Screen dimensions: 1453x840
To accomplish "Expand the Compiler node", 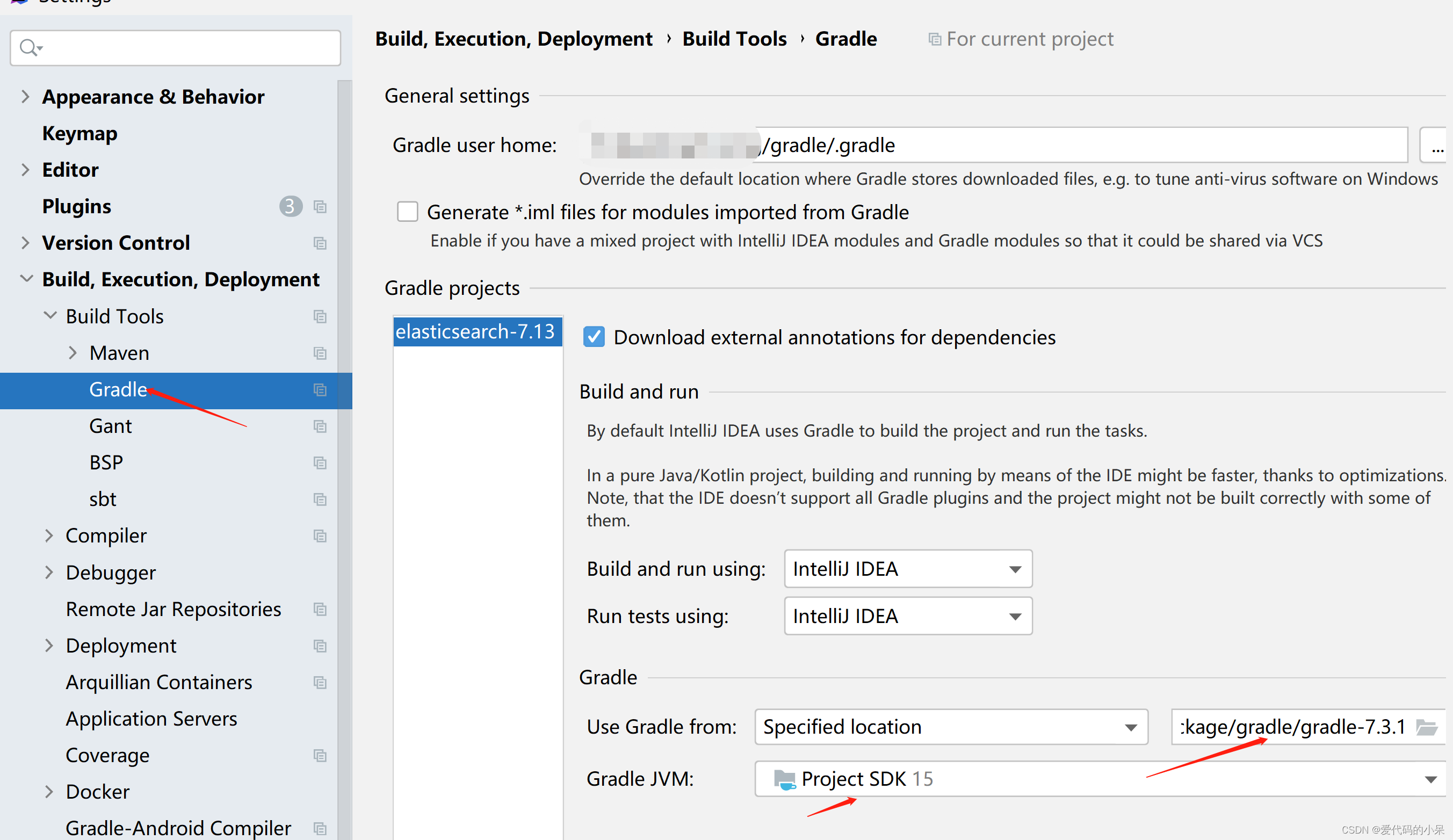I will [49, 535].
